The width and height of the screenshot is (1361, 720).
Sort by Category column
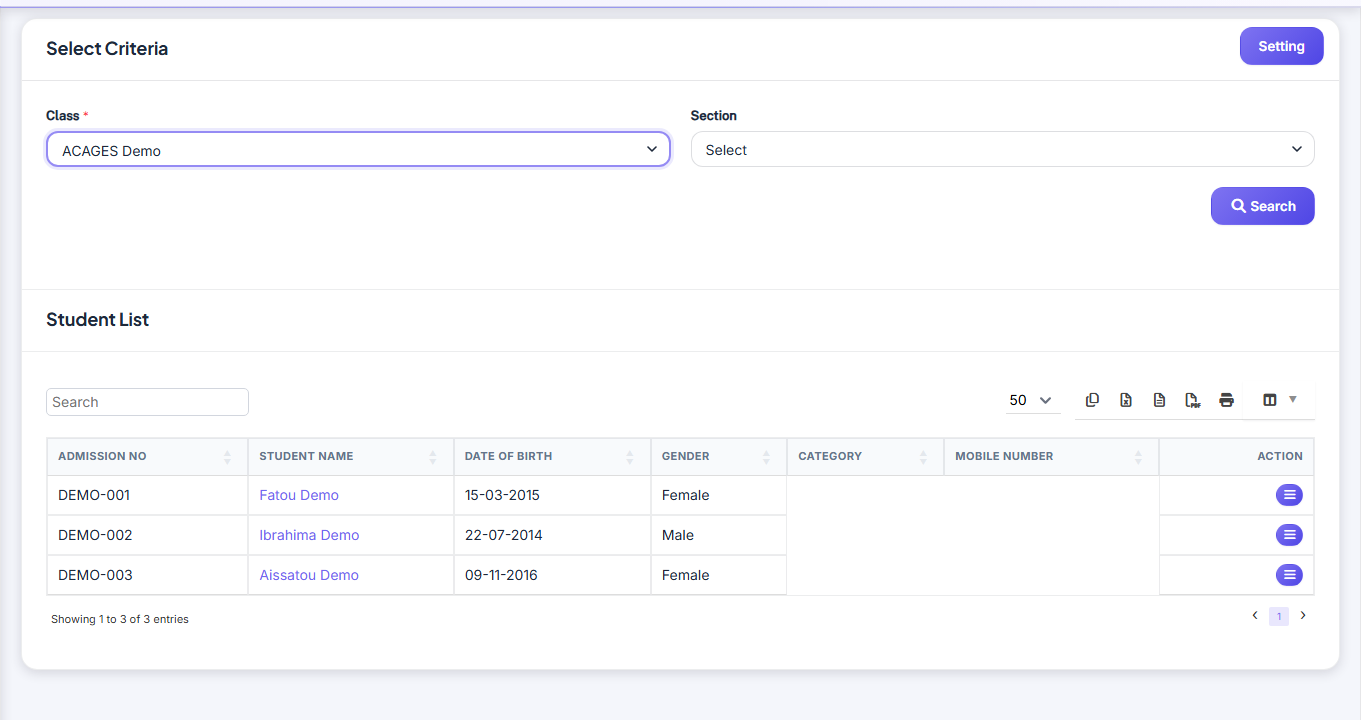pos(865,456)
